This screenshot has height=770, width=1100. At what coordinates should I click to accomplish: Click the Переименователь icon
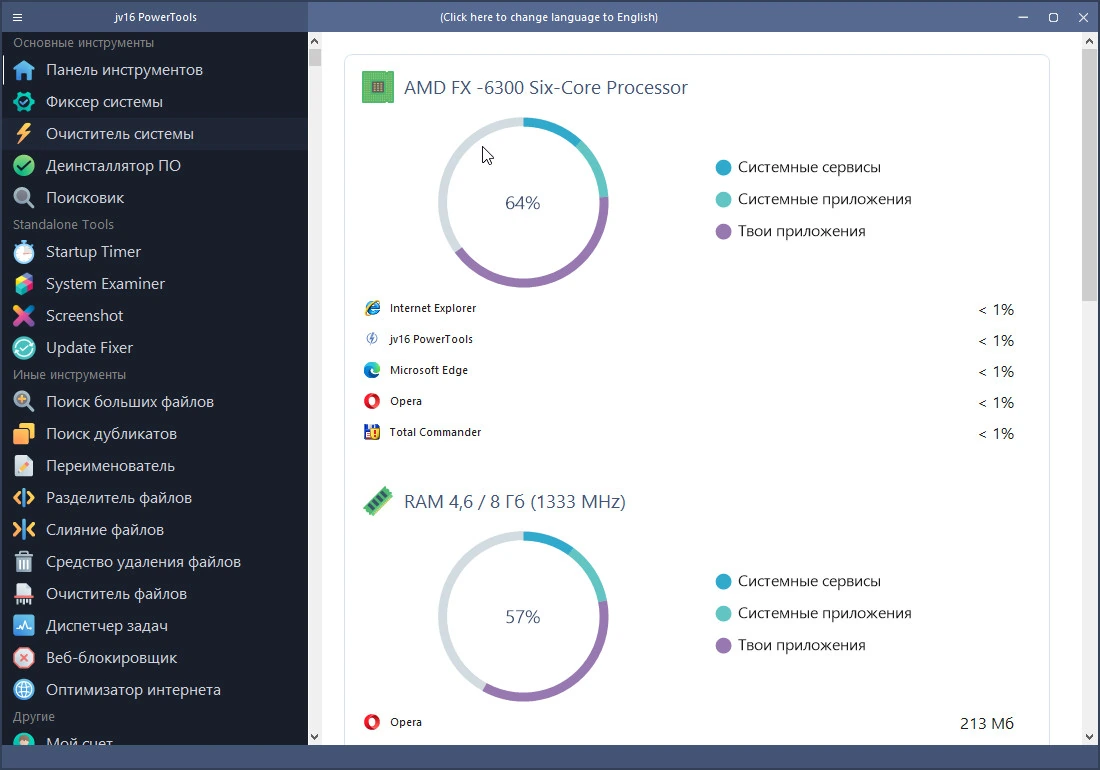(24, 466)
